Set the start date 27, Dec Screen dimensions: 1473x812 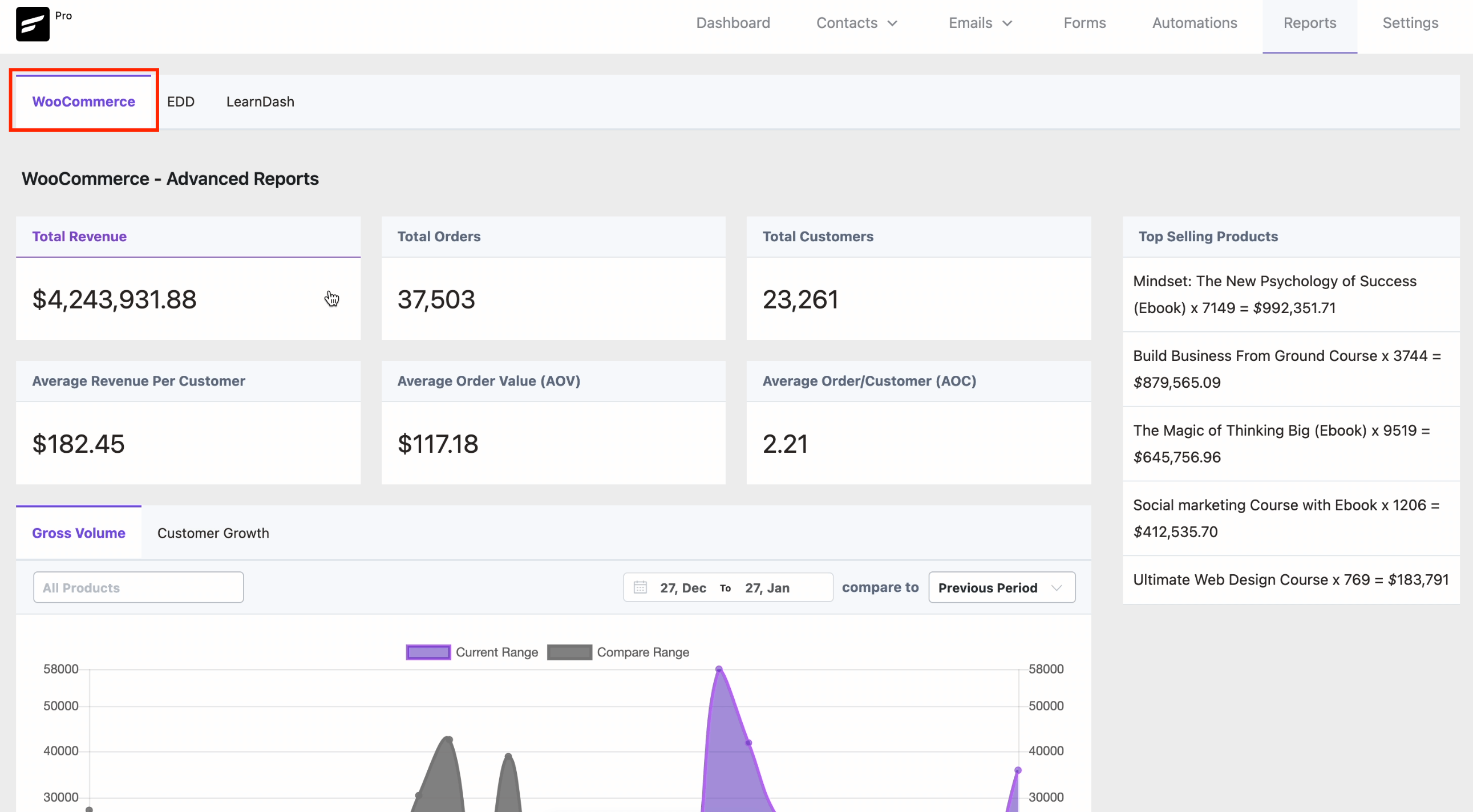[683, 587]
